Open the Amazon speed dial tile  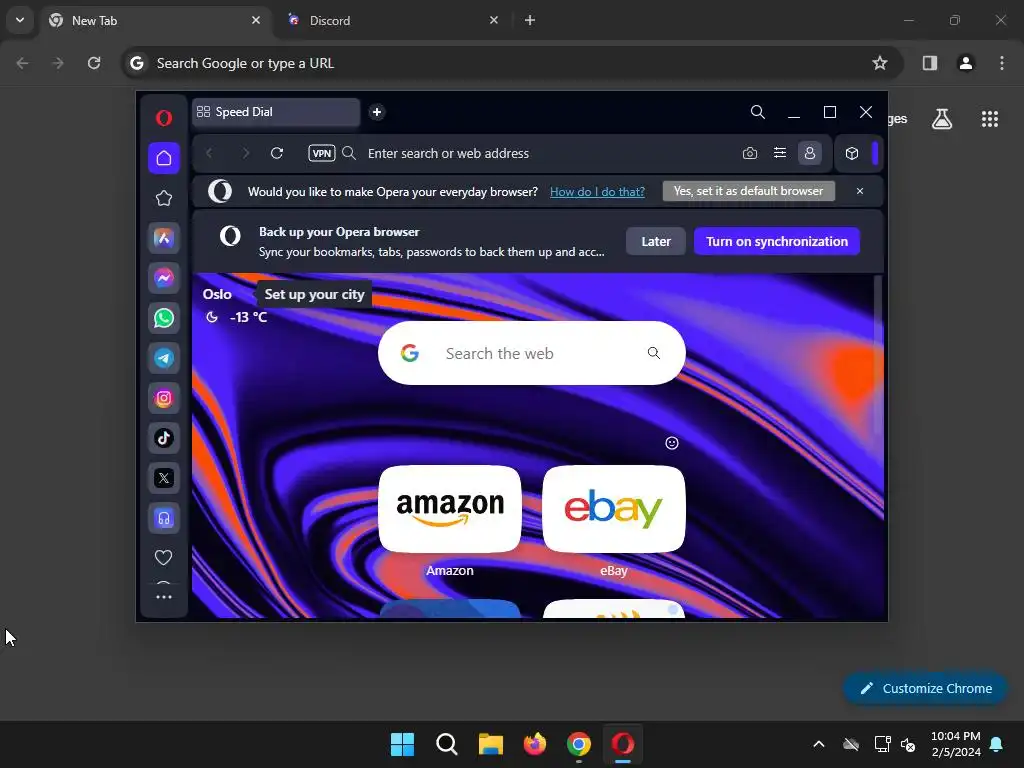click(450, 509)
